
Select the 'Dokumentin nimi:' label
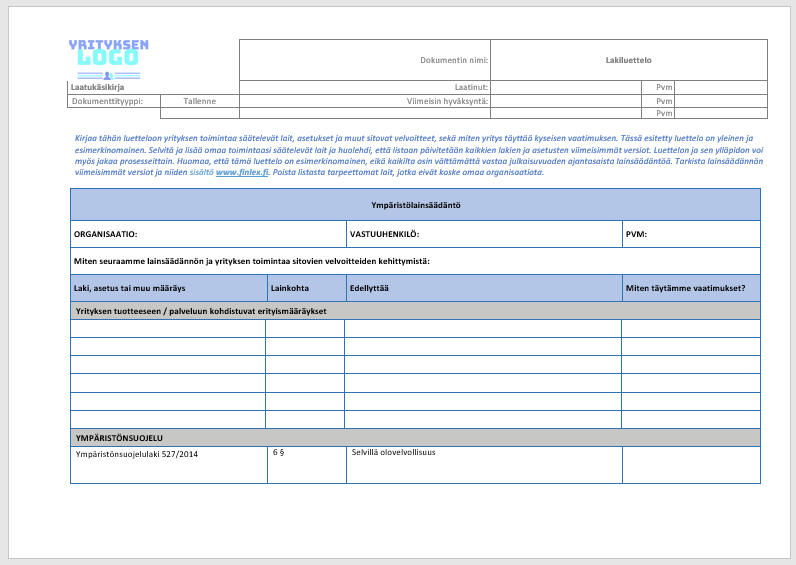pos(454,60)
